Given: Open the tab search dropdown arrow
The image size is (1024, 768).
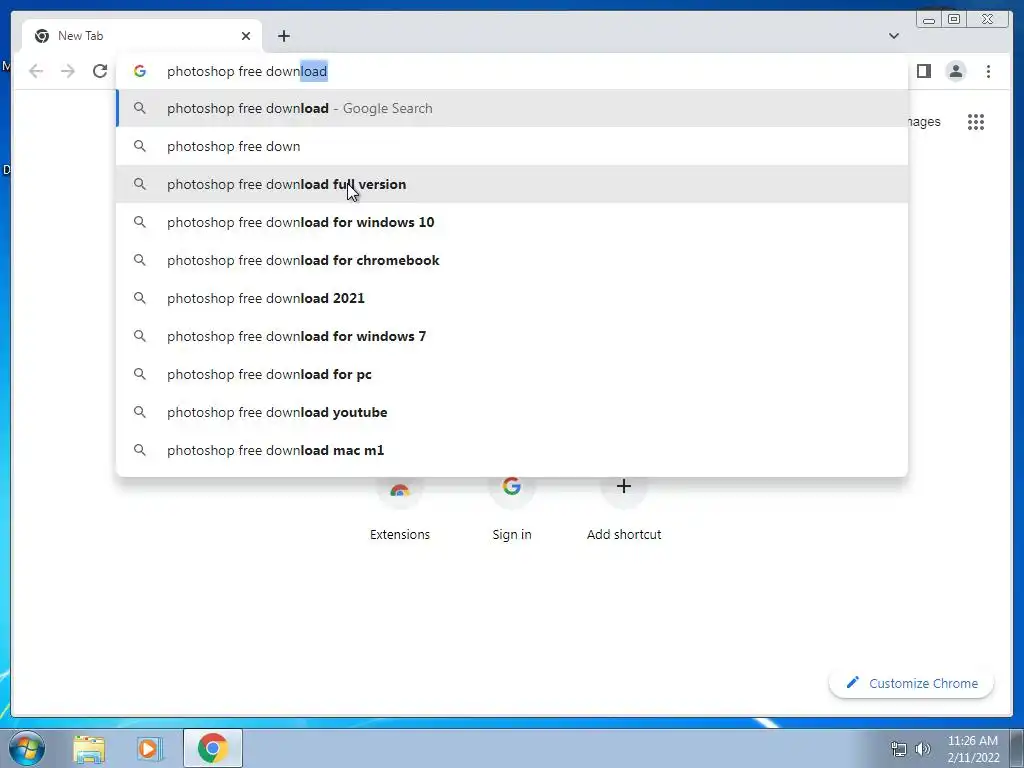Looking at the screenshot, I should tap(893, 36).
